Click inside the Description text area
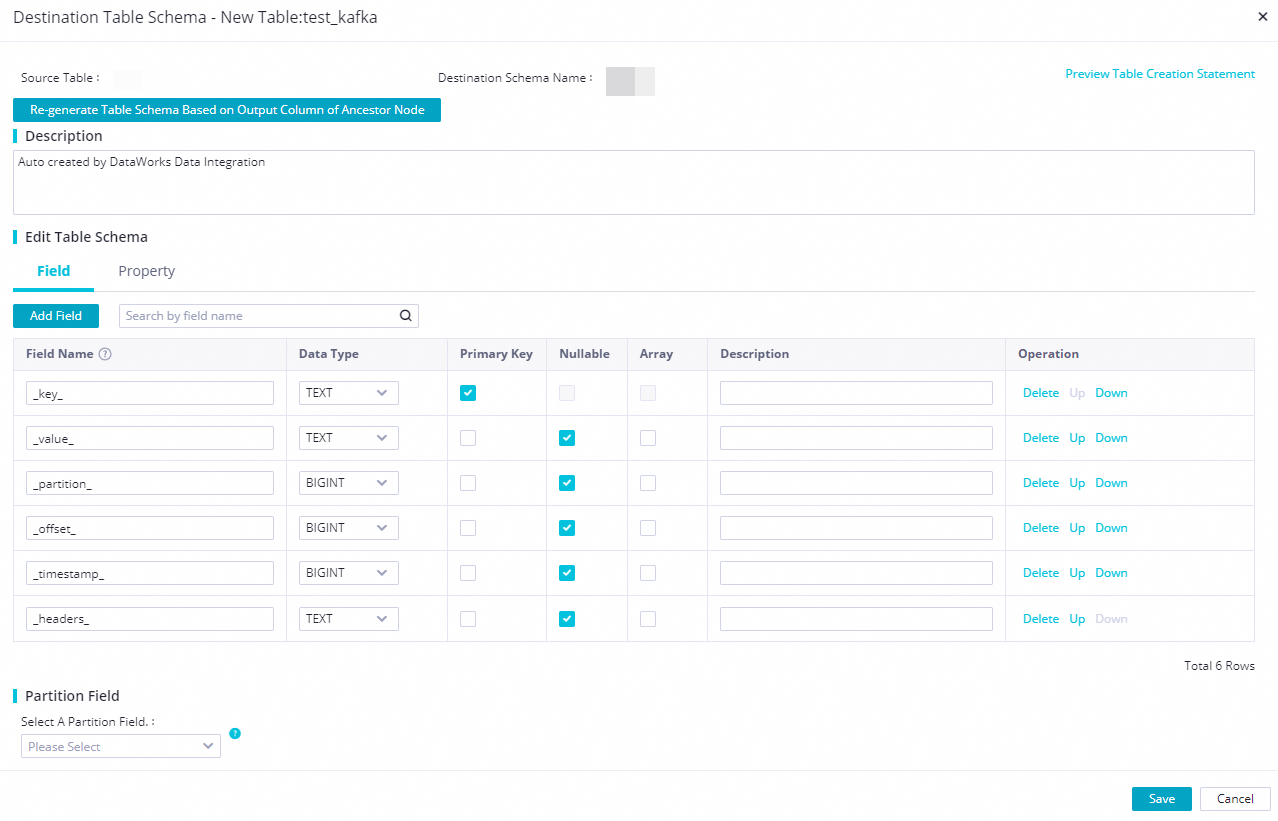This screenshot has height=821, width=1278. click(634, 181)
